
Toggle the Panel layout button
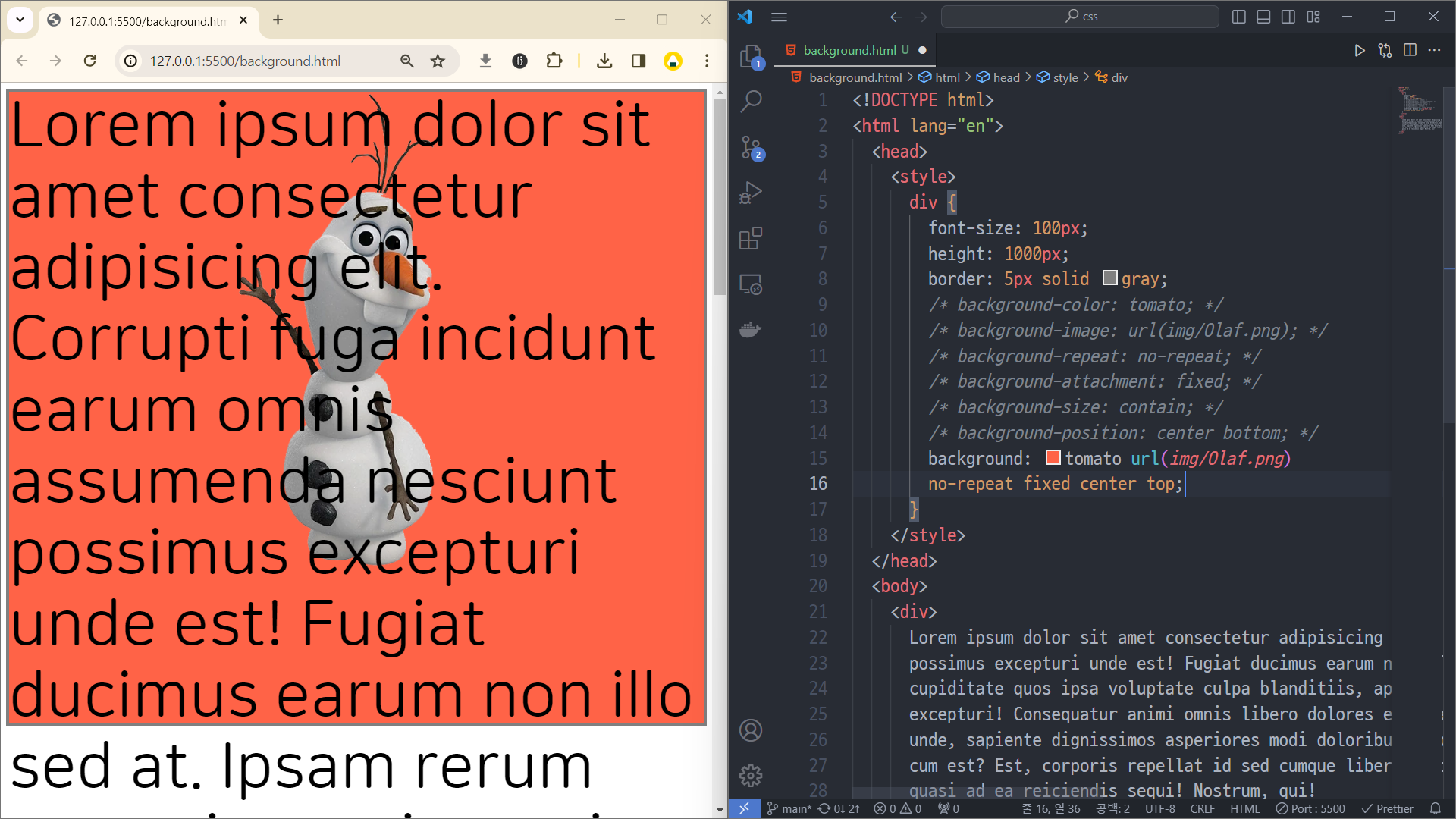[1263, 17]
